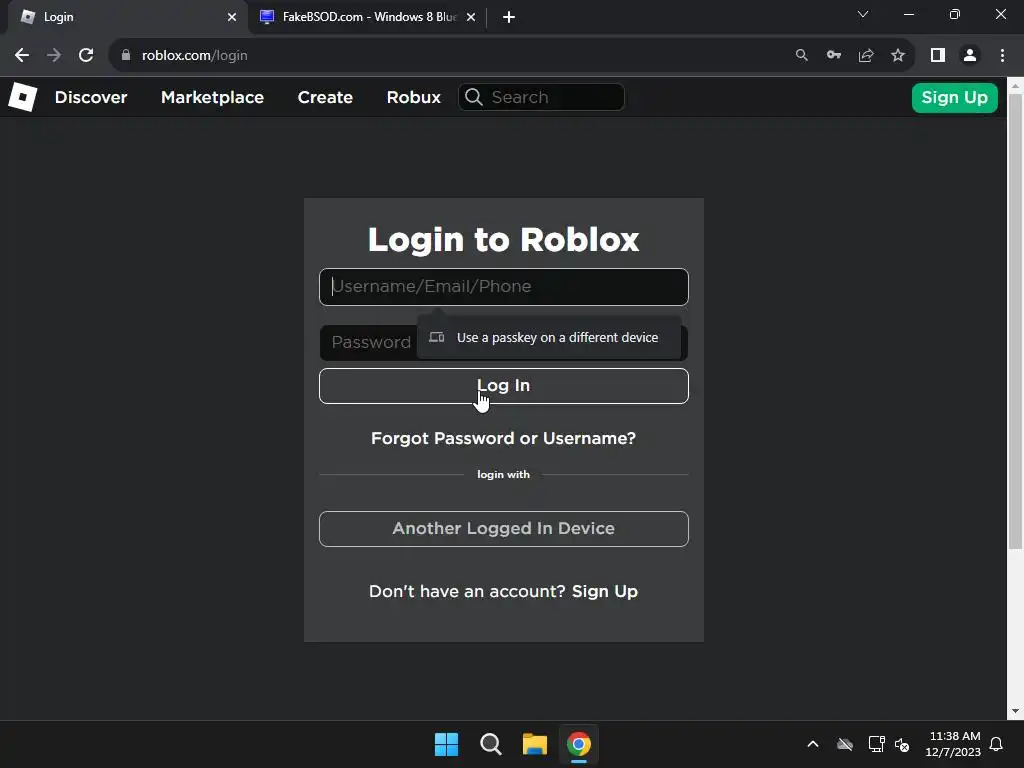
Task: Open the Chrome profile avatar
Action: tap(970, 56)
